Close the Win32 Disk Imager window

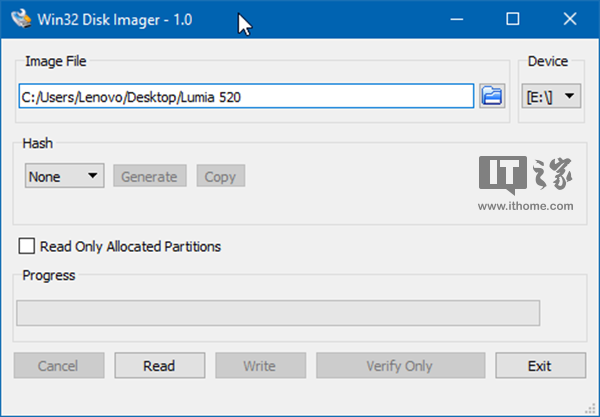(x=570, y=19)
